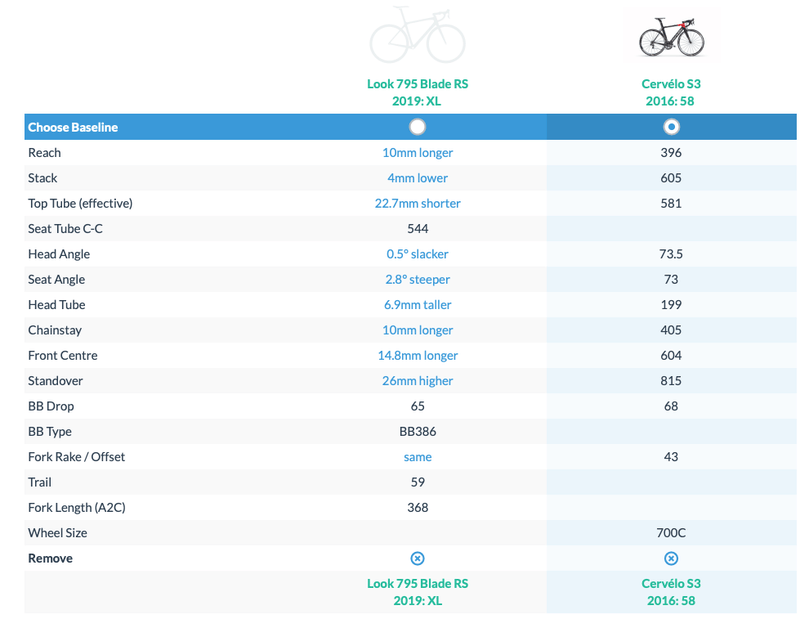Click the Cervélo S3 bike photo
Viewport: 800px width, 619px height.
pos(671,37)
